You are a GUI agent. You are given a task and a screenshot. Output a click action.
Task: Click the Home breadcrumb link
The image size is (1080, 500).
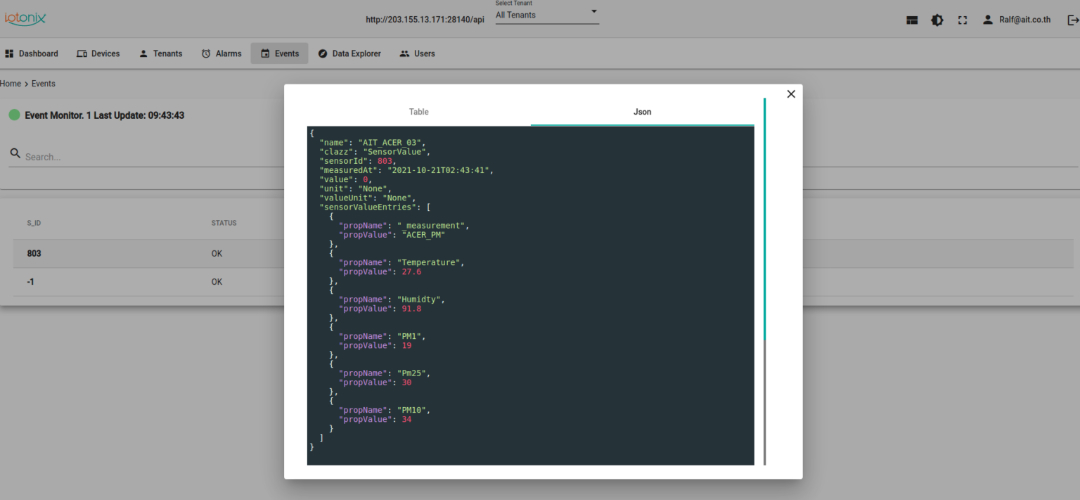[x=10, y=84]
